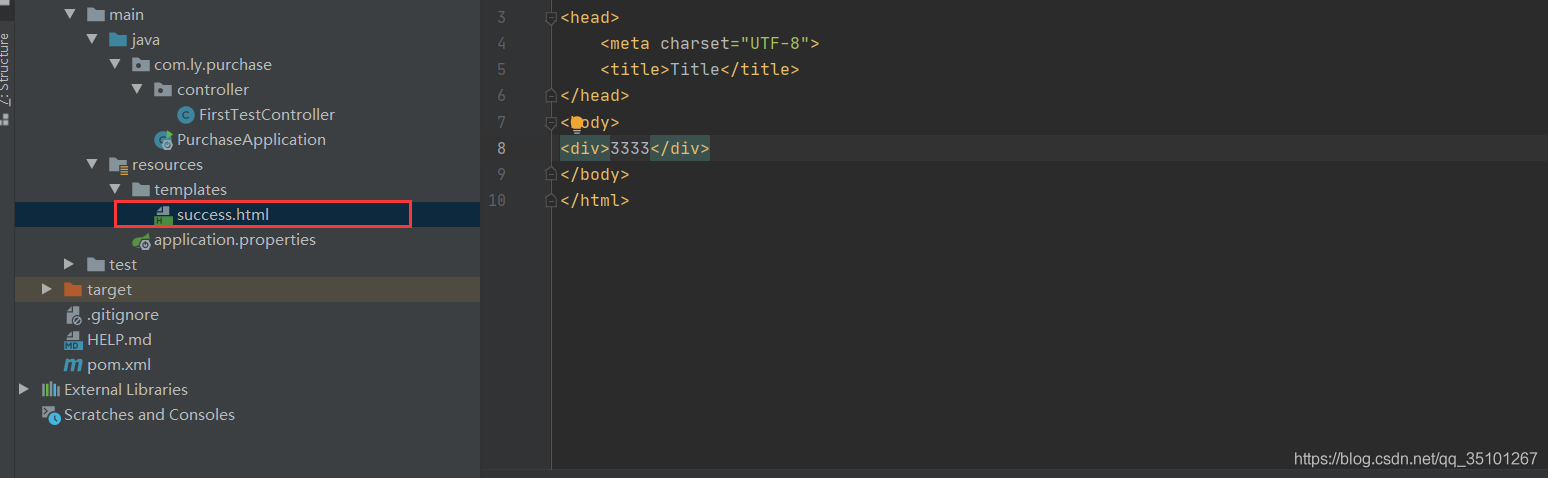This screenshot has width=1548, height=478.
Task: Click the Scratches and Consoles icon
Action: (50, 415)
